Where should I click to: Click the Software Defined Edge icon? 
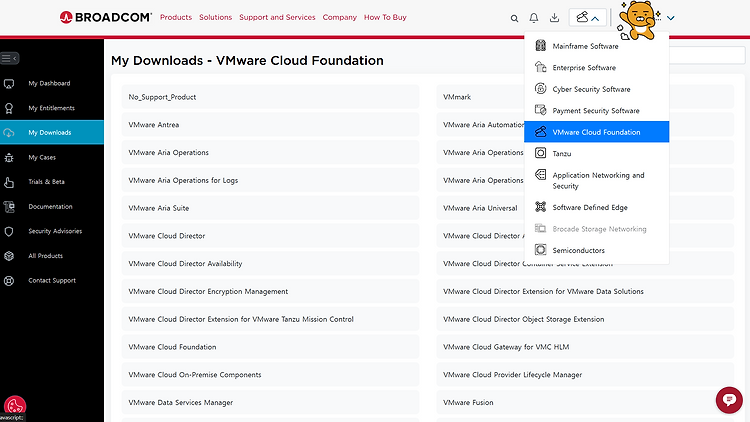[x=540, y=207]
